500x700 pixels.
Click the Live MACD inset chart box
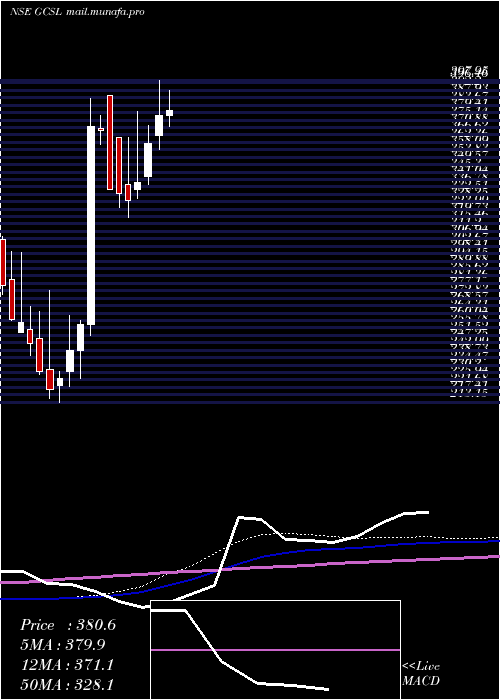click(275, 650)
